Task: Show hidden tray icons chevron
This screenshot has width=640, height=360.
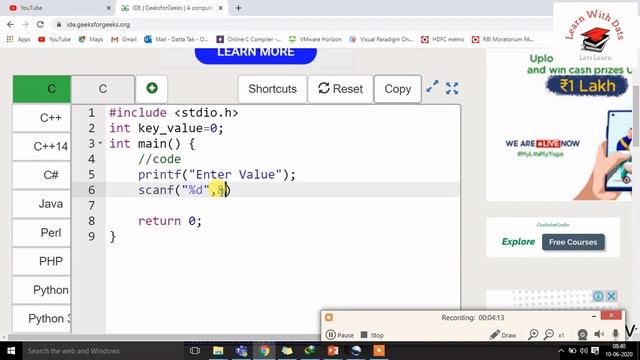Action: [561, 351]
